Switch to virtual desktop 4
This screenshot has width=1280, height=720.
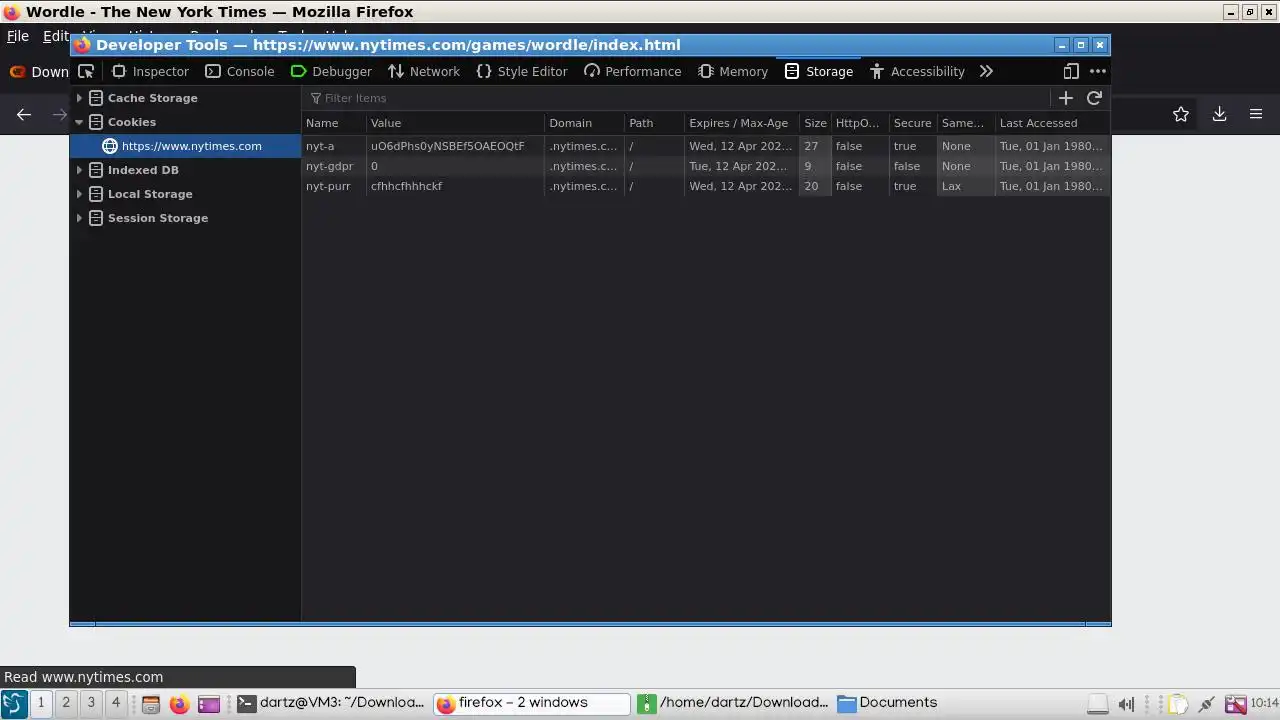click(x=116, y=703)
